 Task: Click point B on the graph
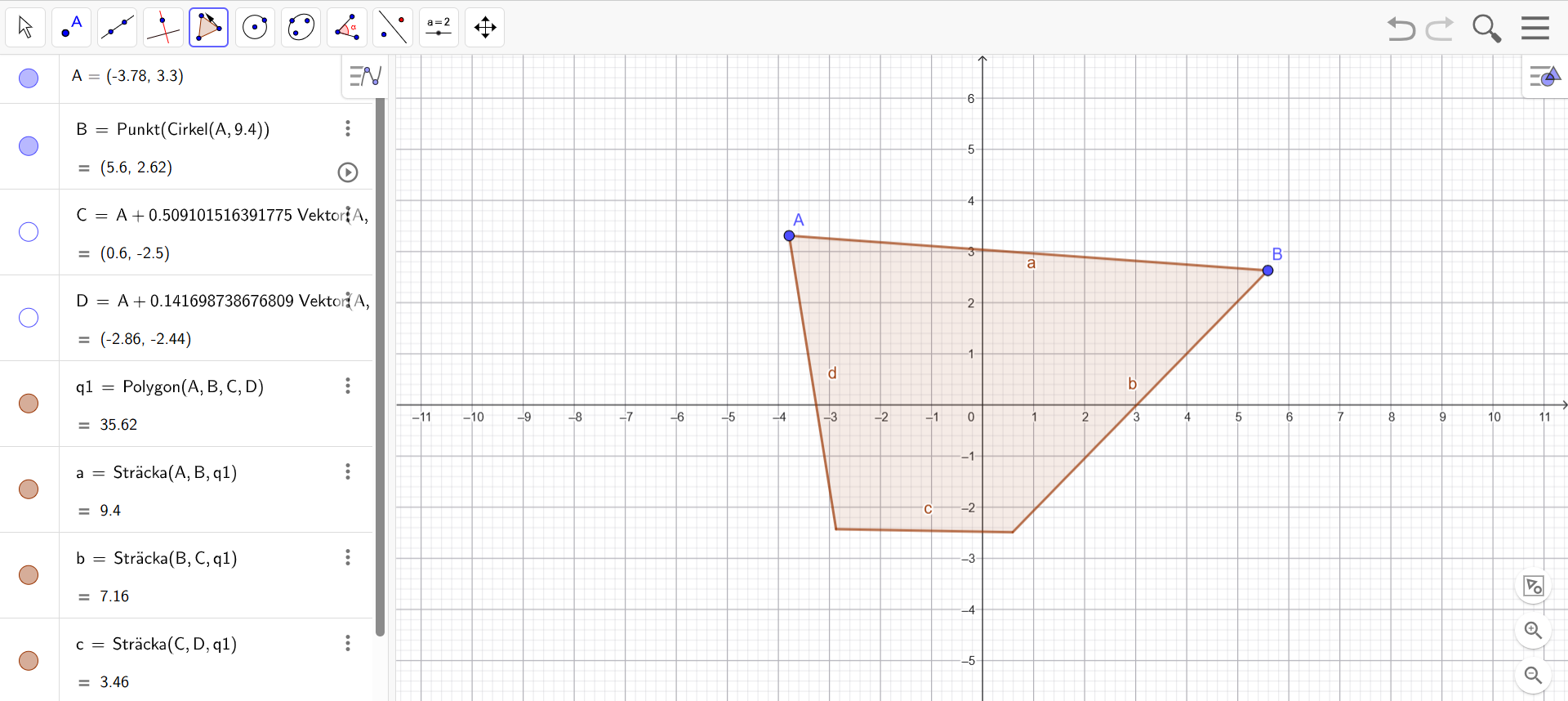point(1267,270)
